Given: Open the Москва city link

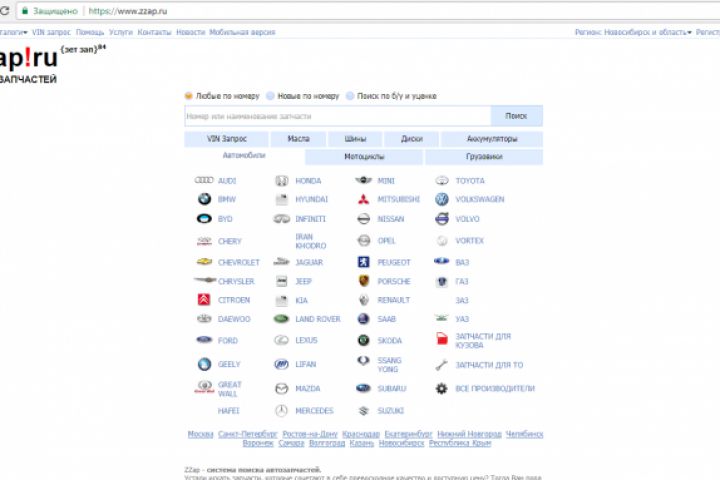Looking at the screenshot, I should [200, 434].
